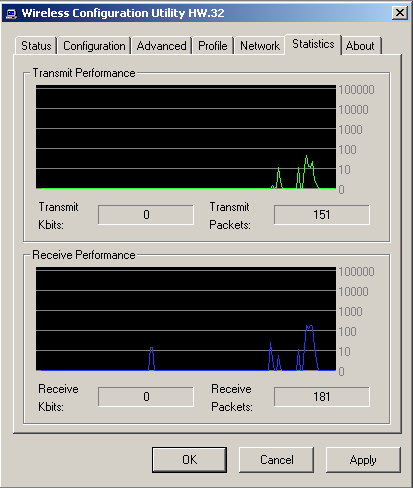Click the Cancel button
Screen dimensions: 413x488
click(276, 460)
